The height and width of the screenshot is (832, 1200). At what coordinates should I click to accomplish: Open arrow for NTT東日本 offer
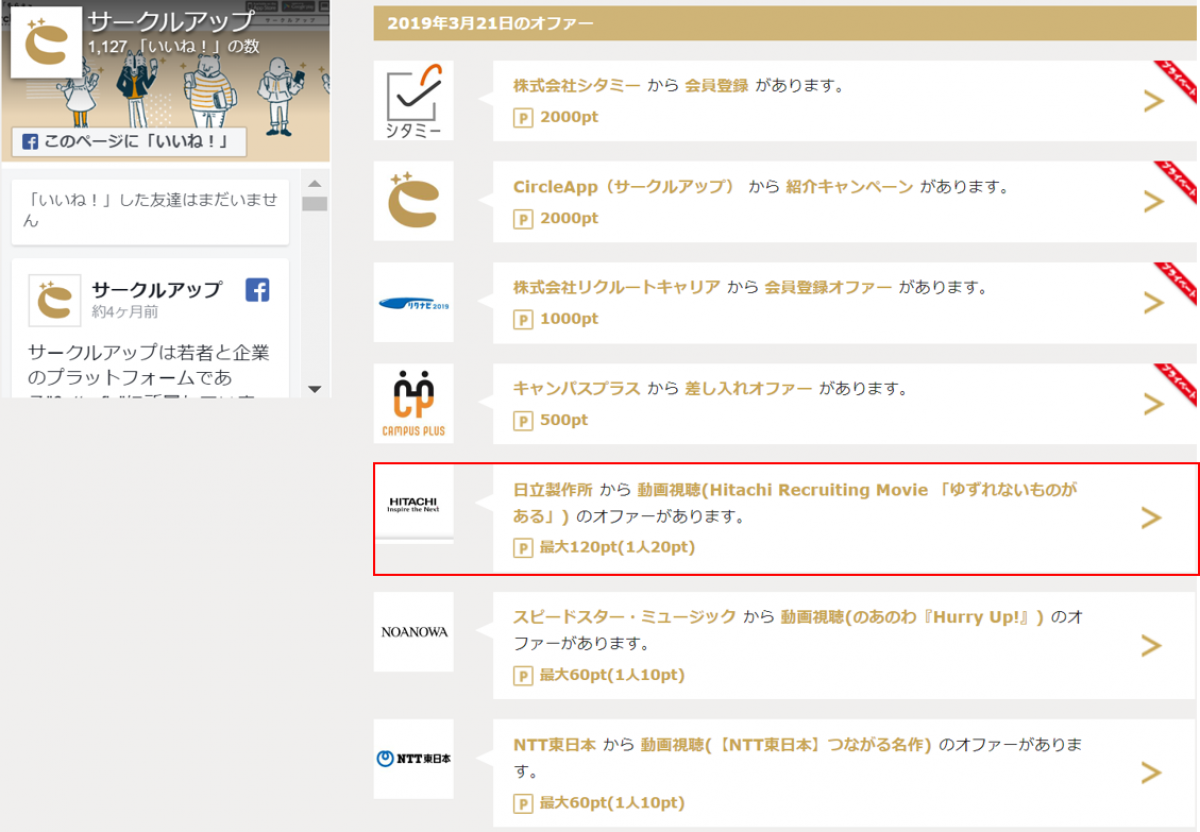1152,772
